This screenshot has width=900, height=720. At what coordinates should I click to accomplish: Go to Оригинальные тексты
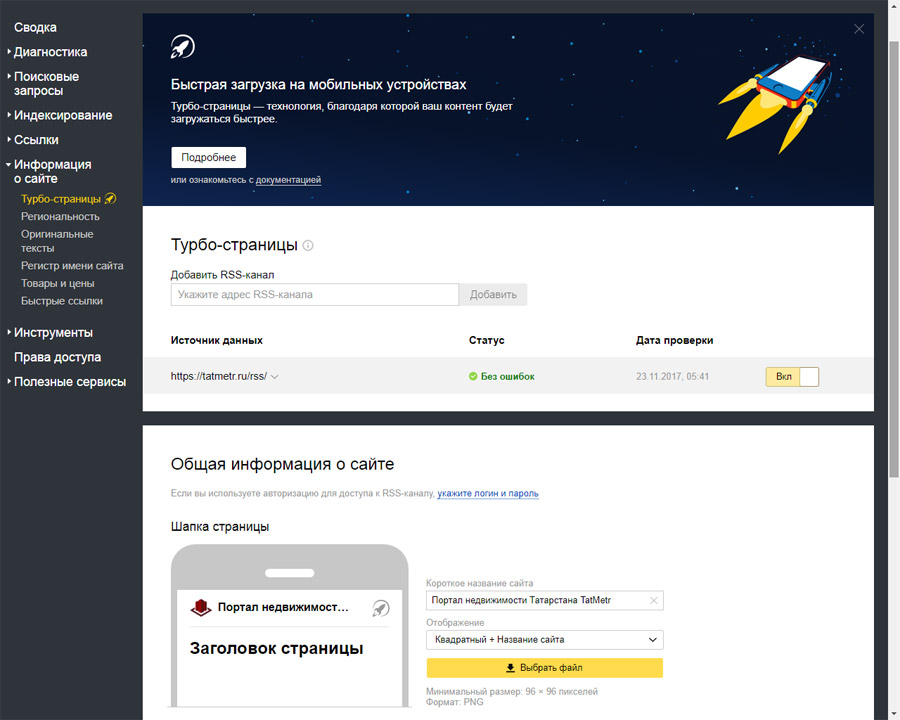(57, 241)
